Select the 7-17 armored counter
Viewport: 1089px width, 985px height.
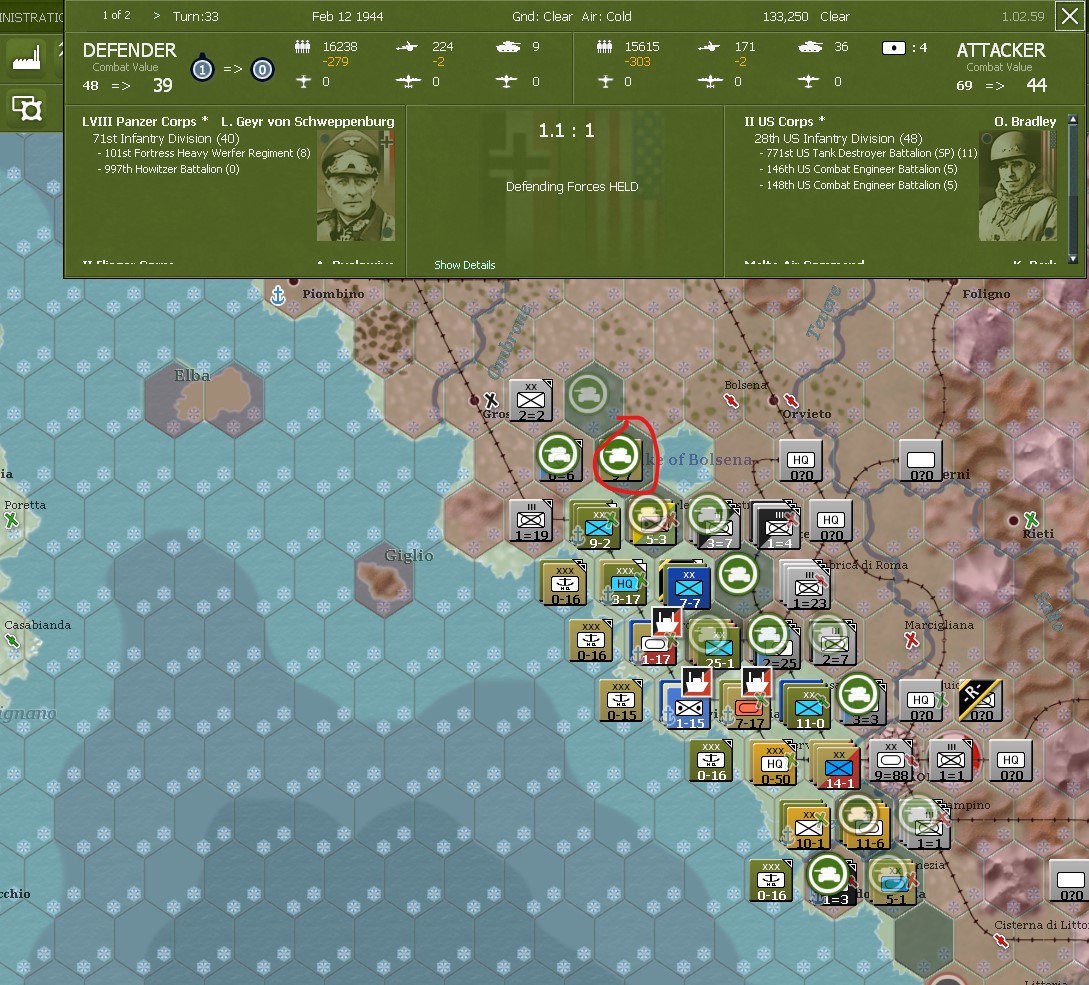749,706
